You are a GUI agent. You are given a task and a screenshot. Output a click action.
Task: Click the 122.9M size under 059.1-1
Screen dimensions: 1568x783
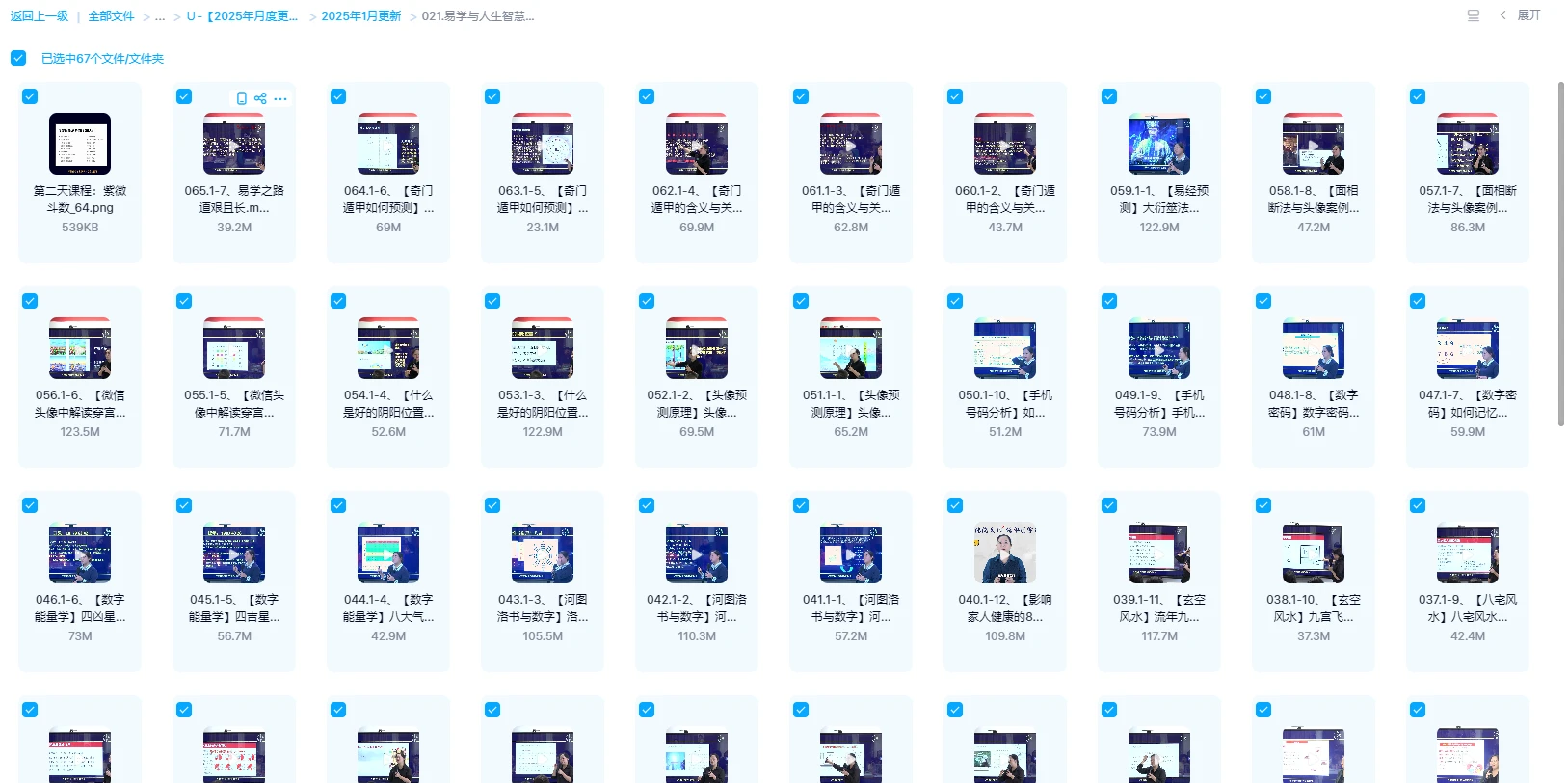tap(1159, 228)
